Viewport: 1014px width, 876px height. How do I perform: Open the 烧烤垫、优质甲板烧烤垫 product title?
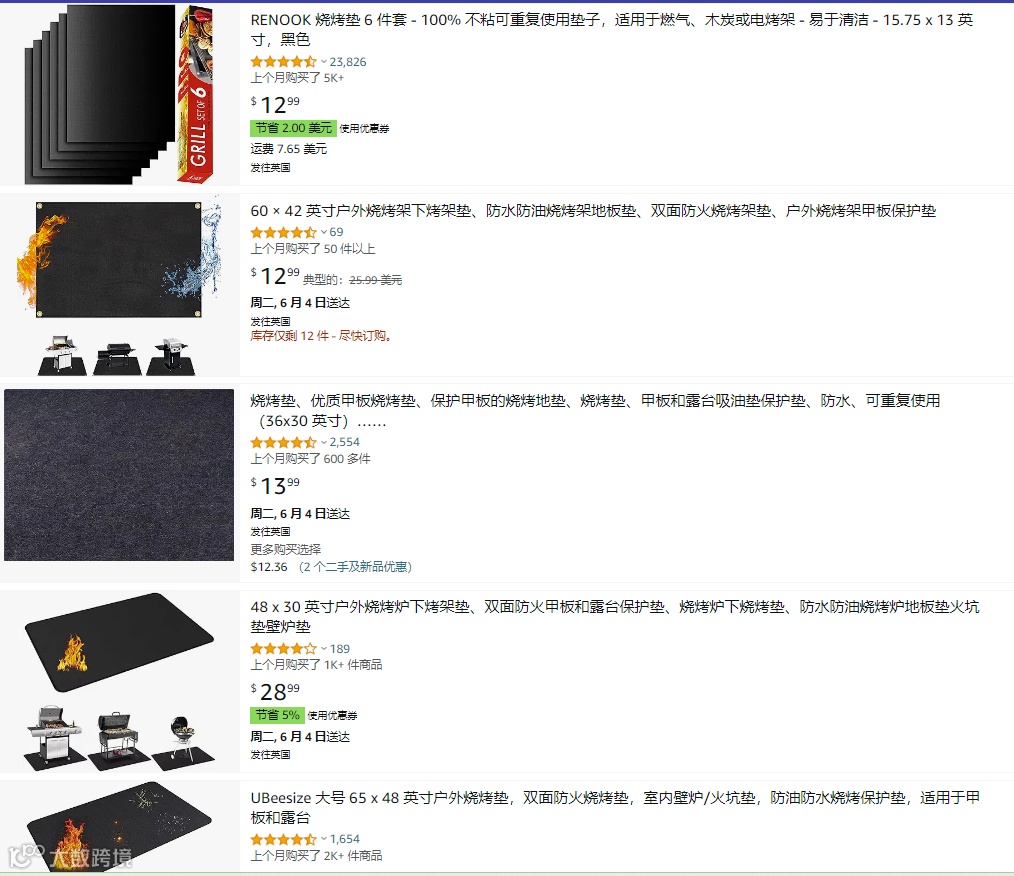pyautogui.click(x=595, y=411)
